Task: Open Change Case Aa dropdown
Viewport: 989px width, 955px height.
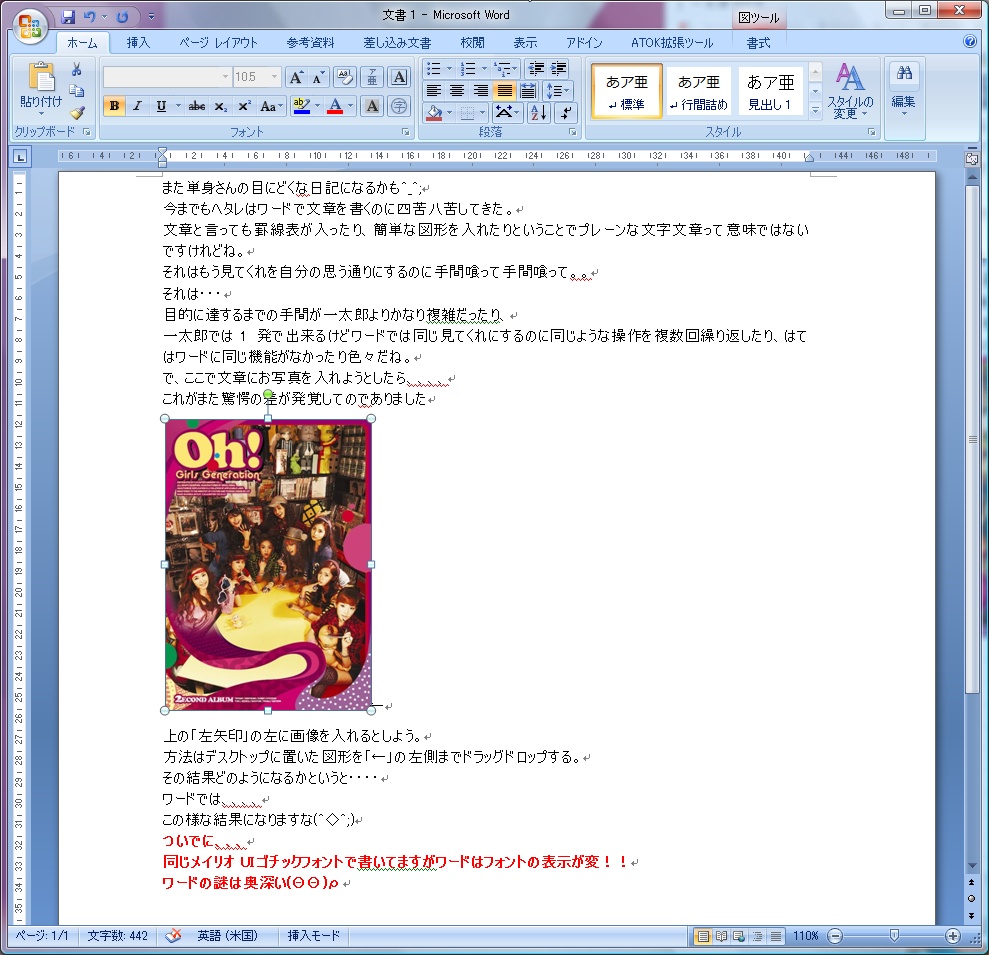Action: [x=271, y=106]
